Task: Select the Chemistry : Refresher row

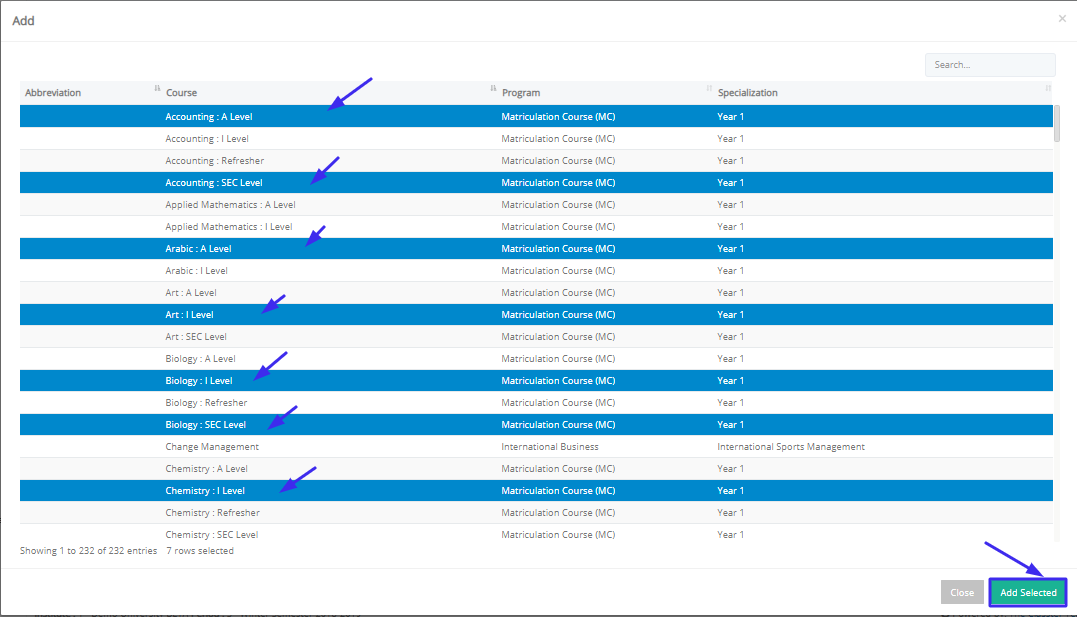Action: pos(536,513)
